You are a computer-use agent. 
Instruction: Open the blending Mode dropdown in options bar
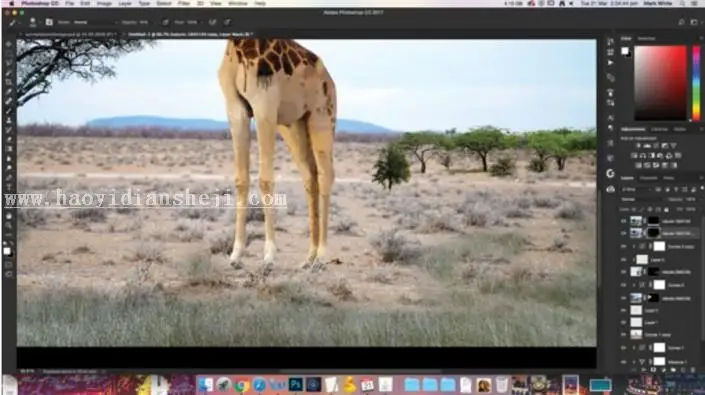95,22
